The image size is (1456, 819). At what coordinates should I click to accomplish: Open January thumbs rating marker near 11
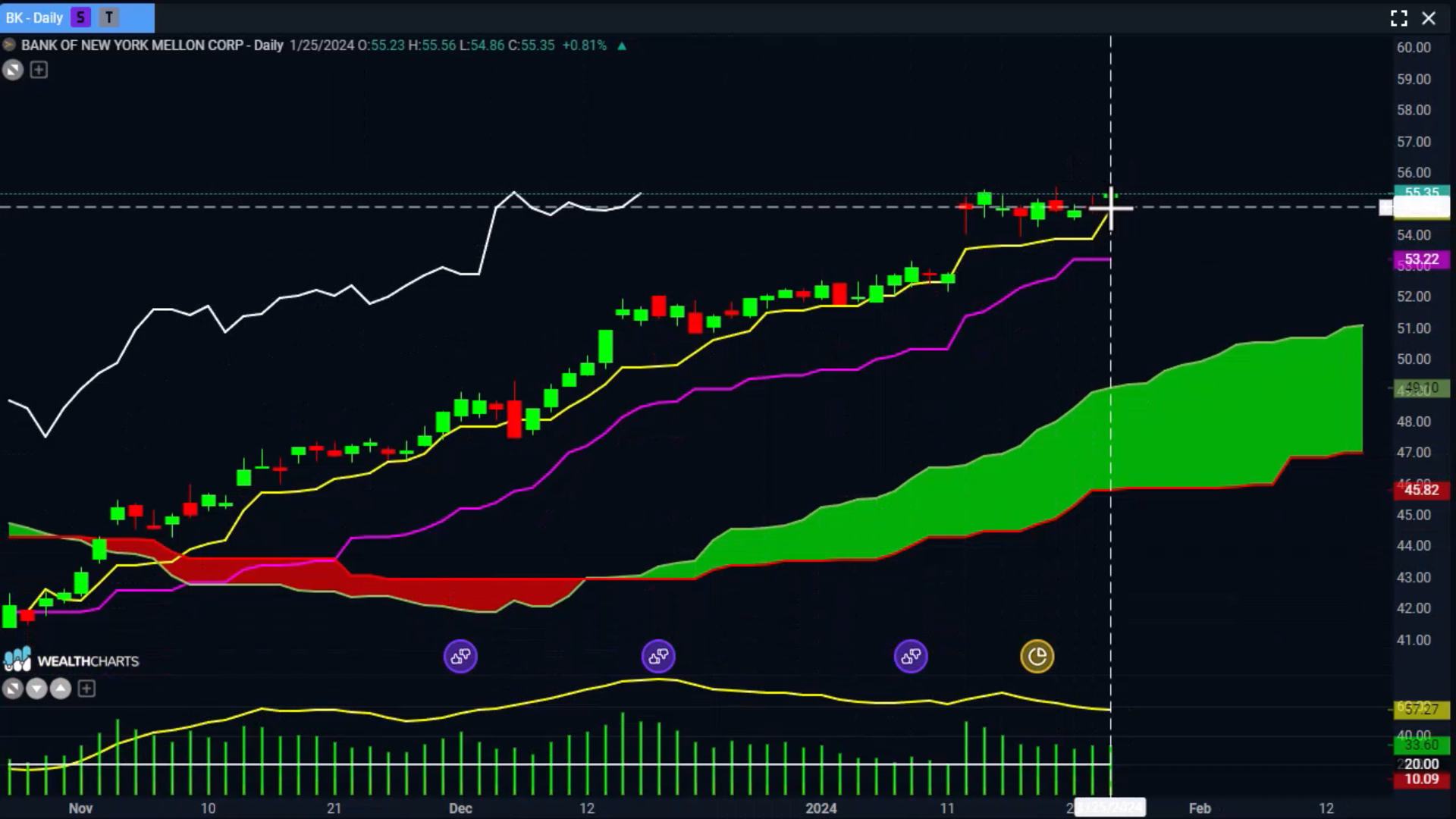coord(911,657)
